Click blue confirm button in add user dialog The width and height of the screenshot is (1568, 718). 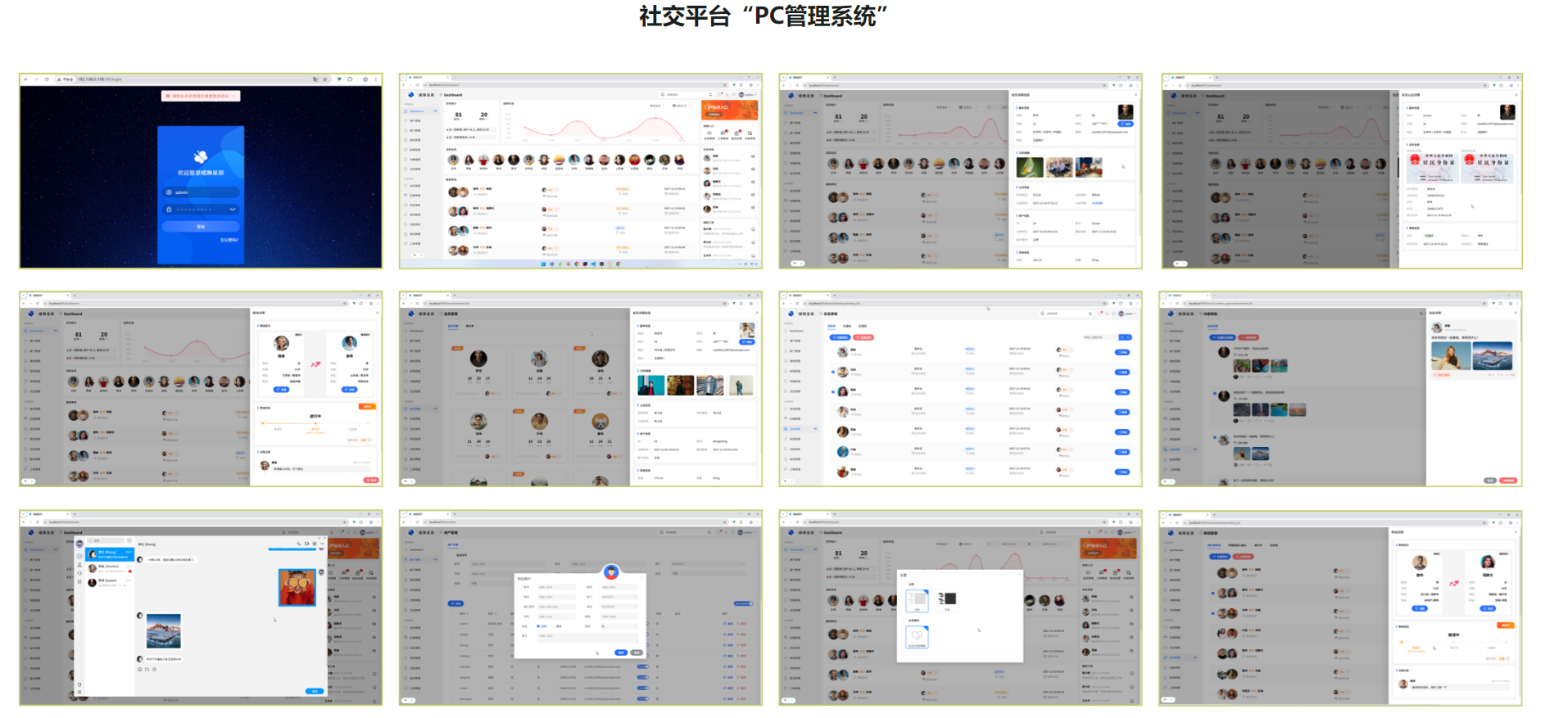[621, 653]
